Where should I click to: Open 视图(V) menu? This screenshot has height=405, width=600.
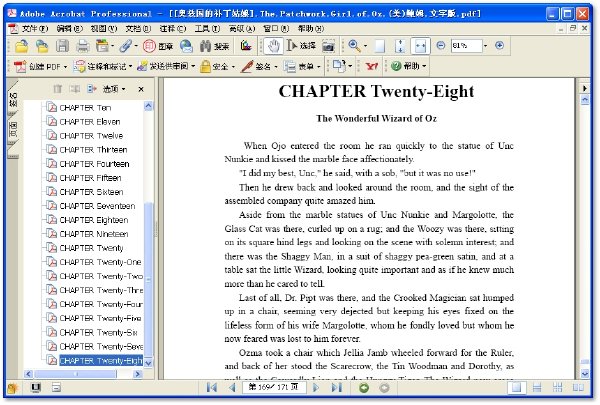(x=104, y=28)
